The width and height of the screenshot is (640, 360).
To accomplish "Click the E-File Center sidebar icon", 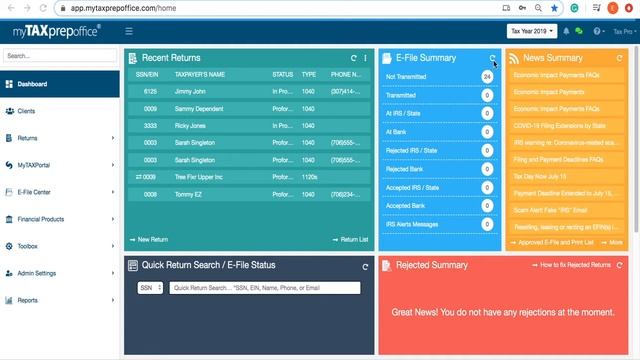I will (9, 192).
